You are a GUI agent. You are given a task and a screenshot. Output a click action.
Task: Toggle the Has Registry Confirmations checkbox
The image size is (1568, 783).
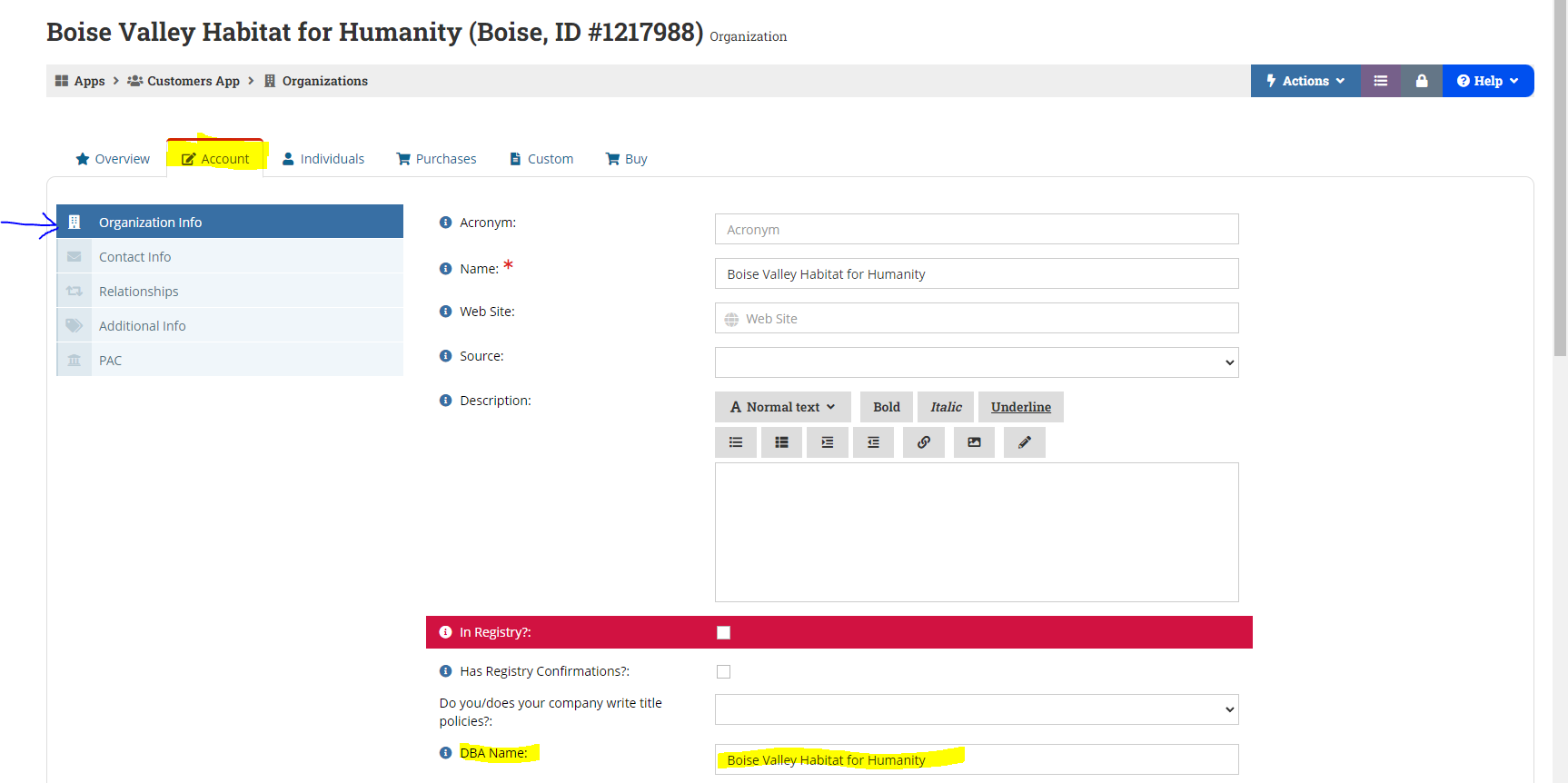coord(724,672)
